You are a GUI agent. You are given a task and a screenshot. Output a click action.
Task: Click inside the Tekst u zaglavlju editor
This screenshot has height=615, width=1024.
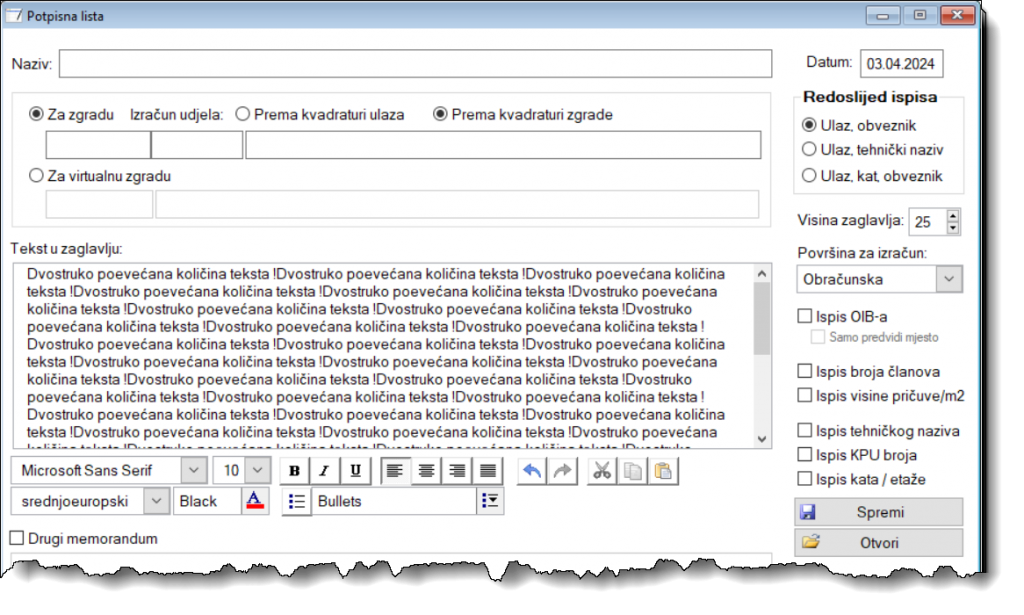click(x=382, y=356)
